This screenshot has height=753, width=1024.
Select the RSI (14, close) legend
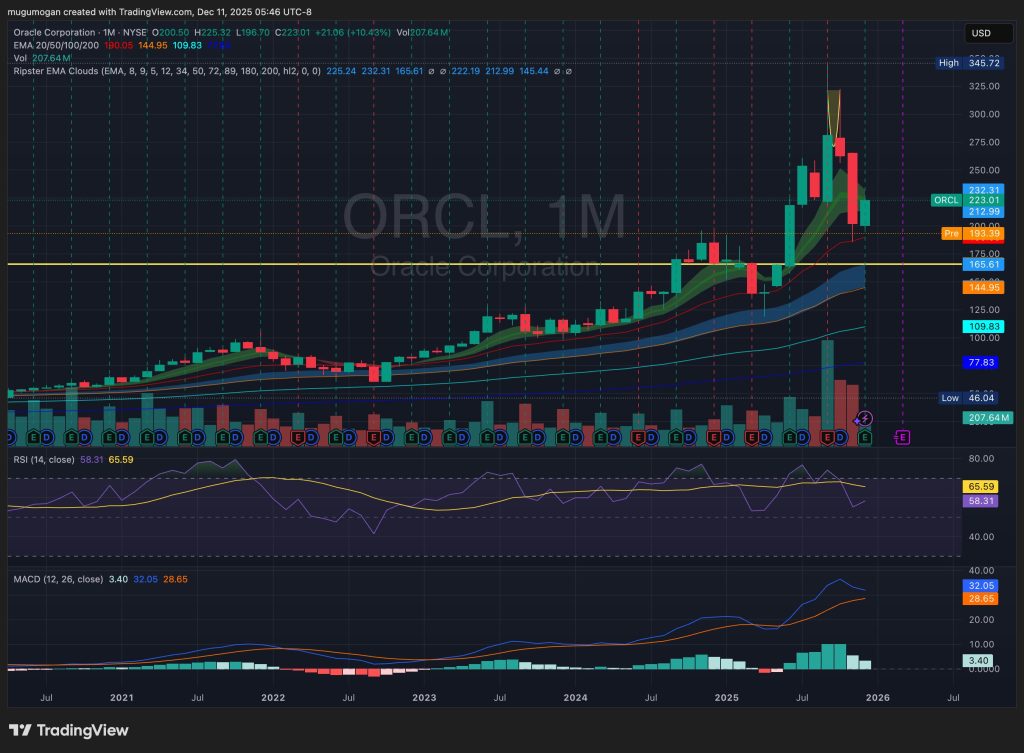point(45,459)
